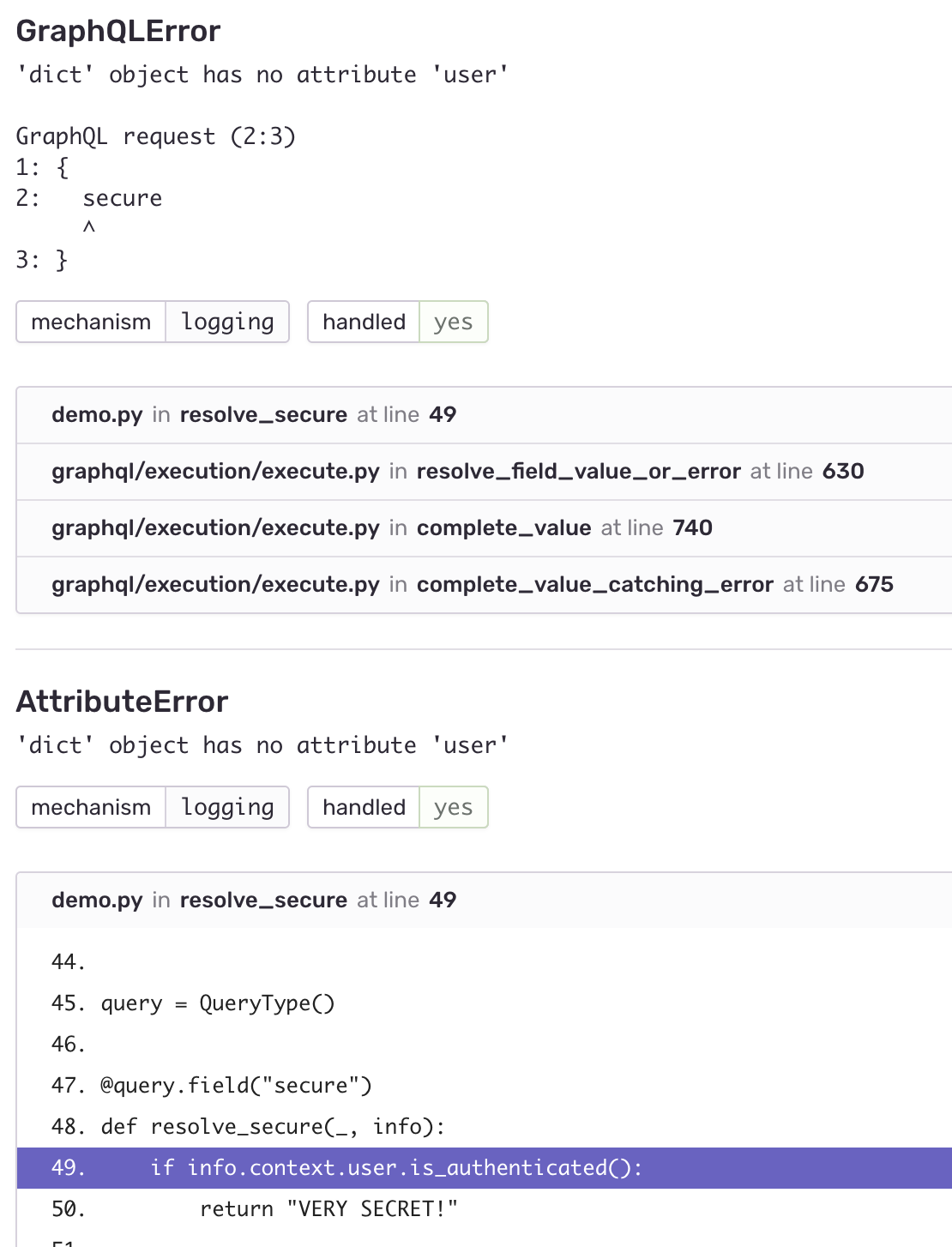The width and height of the screenshot is (952, 1247).
Task: Expand the complete_value_catching_error stack frame
Action: tap(472, 585)
